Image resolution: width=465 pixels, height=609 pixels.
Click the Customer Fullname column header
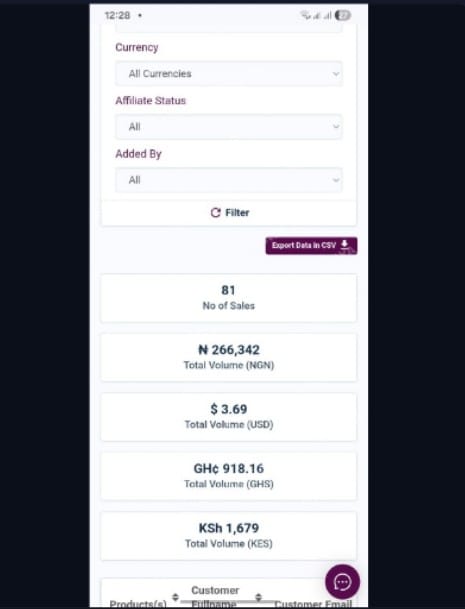215,597
